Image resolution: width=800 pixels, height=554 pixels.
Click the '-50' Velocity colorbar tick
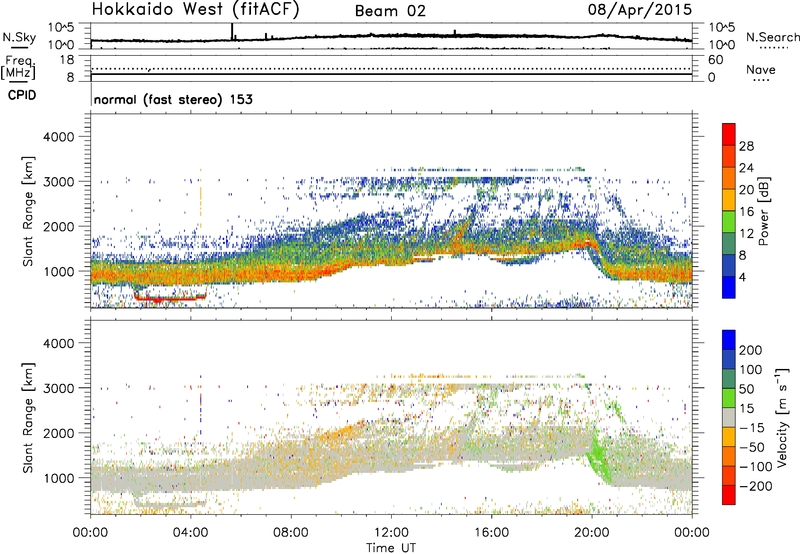click(752, 447)
